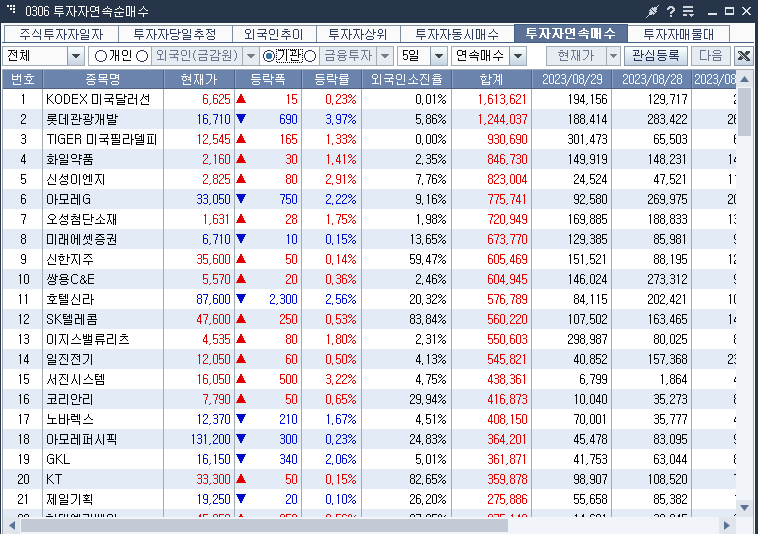Screen dimensions: 758x534
Task: Sort by 종목명 column header
Action: tap(103, 79)
